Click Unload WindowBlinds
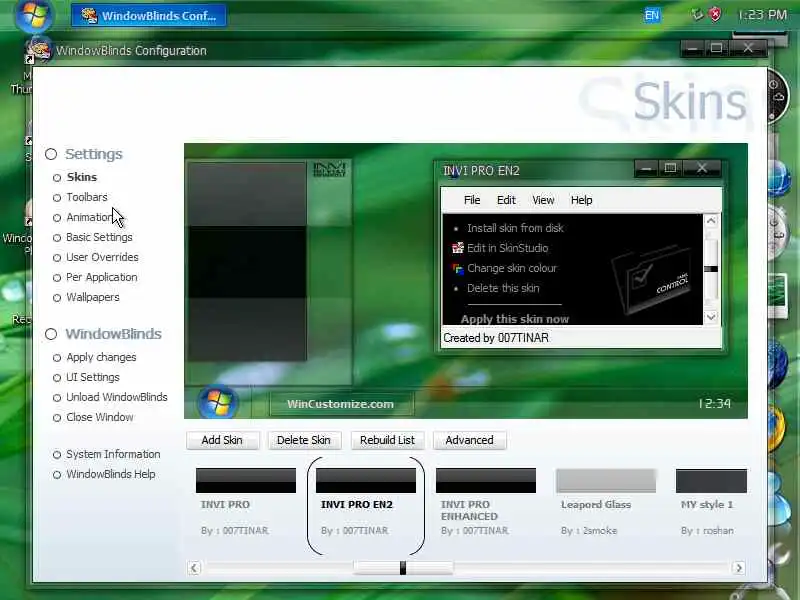Viewport: 800px width, 600px height. (117, 397)
